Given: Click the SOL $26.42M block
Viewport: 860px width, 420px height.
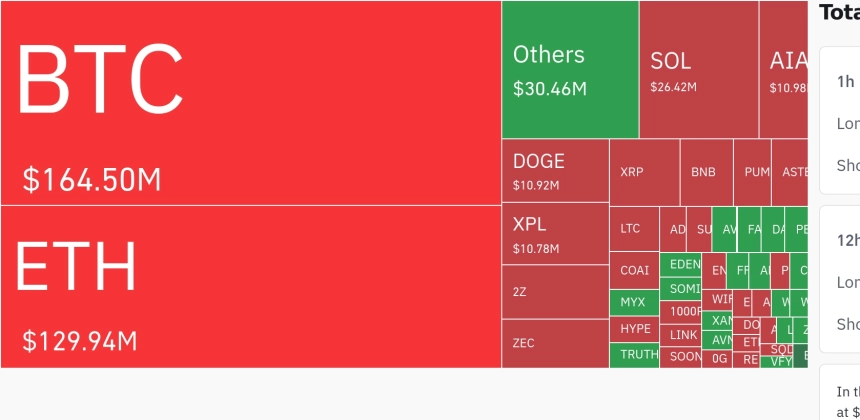Looking at the screenshot, I should point(698,70).
